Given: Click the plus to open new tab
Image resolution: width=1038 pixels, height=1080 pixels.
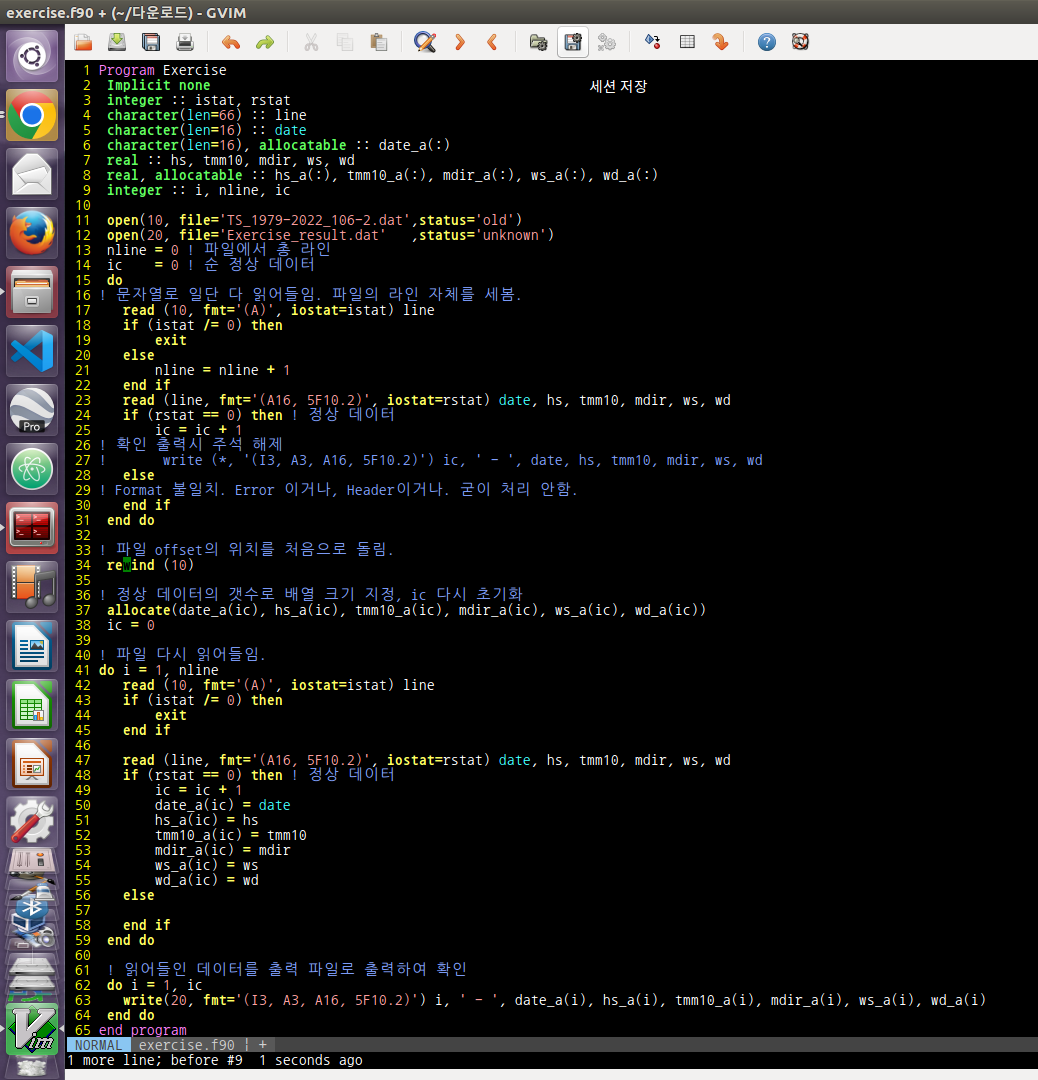Looking at the screenshot, I should click(262, 1045).
